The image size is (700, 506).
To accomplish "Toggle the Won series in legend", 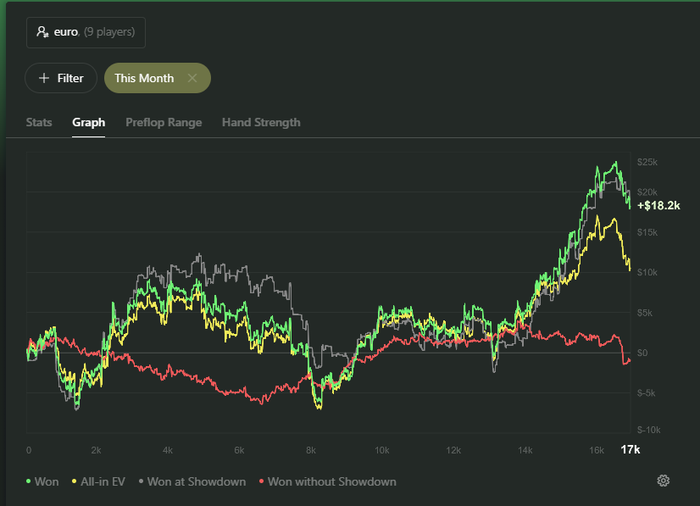I will tap(42, 482).
